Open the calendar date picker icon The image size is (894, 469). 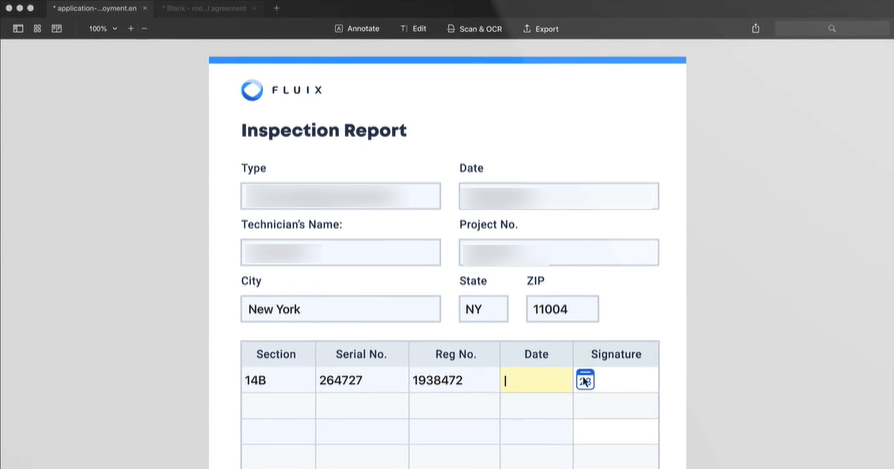coord(585,380)
